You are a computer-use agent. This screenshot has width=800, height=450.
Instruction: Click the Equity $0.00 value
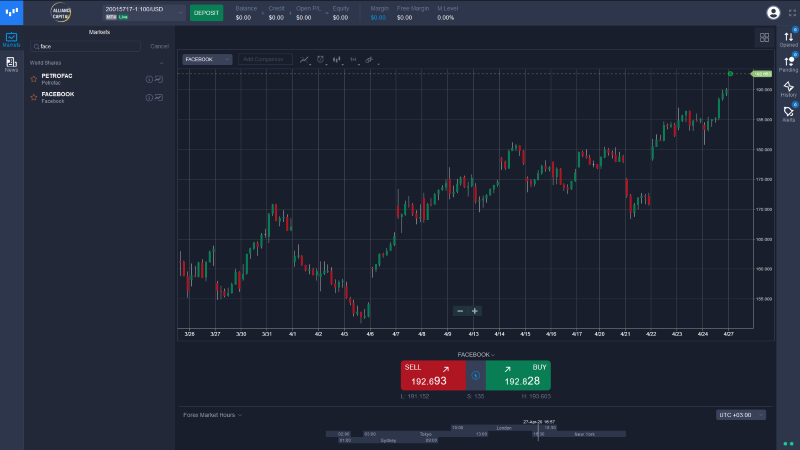click(x=340, y=17)
